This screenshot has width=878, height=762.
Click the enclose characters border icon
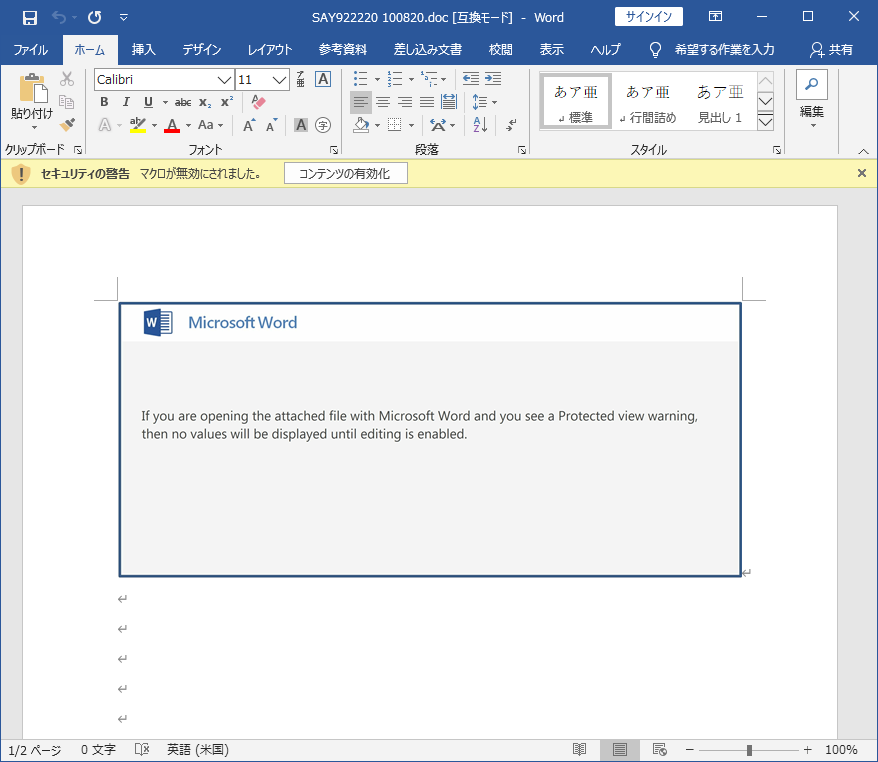pos(323,80)
